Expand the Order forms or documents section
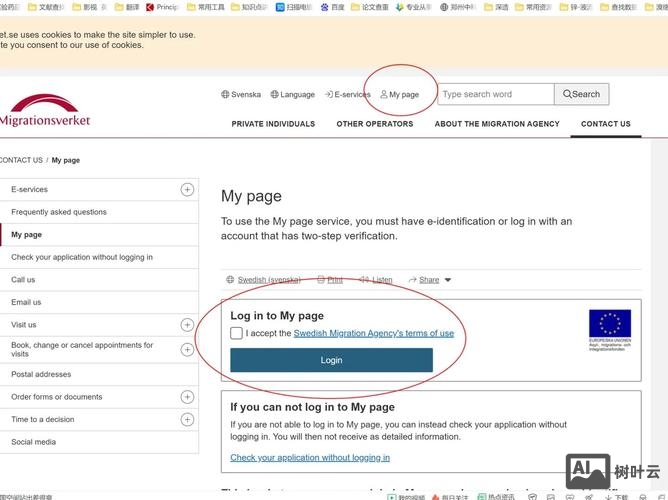The image size is (668, 500). tap(187, 397)
